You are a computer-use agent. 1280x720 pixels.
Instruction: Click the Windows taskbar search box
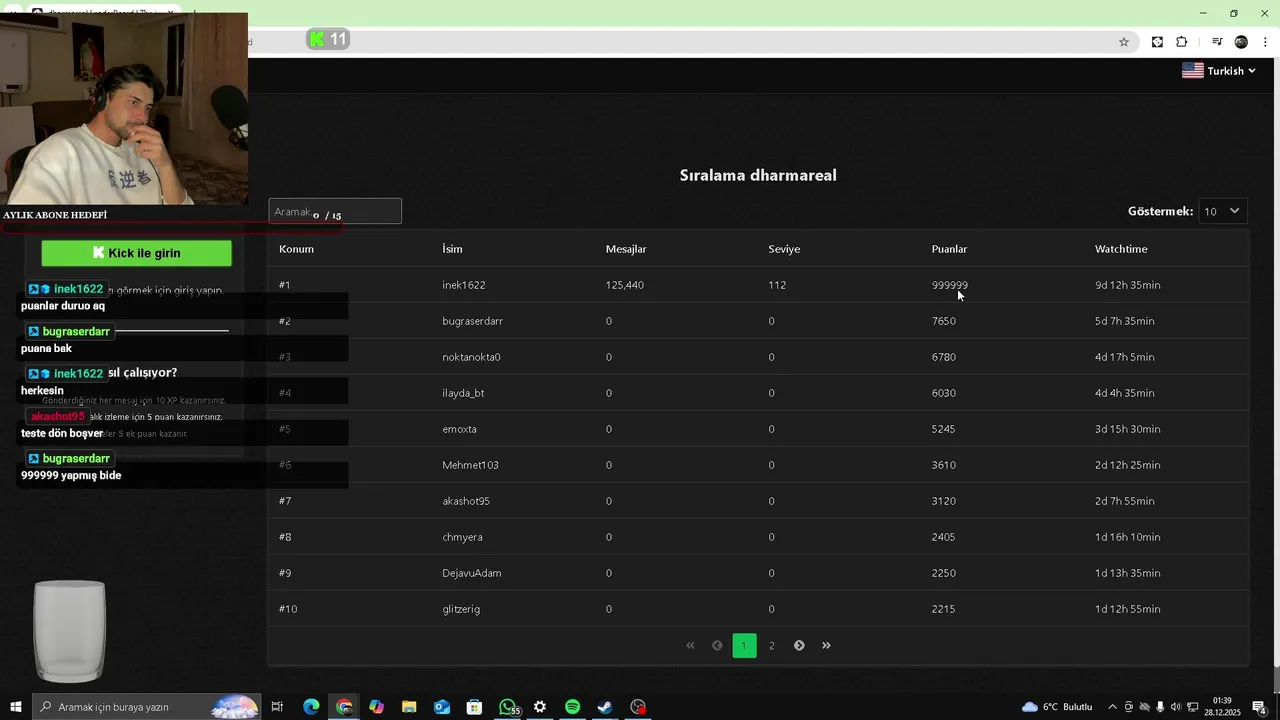147,707
